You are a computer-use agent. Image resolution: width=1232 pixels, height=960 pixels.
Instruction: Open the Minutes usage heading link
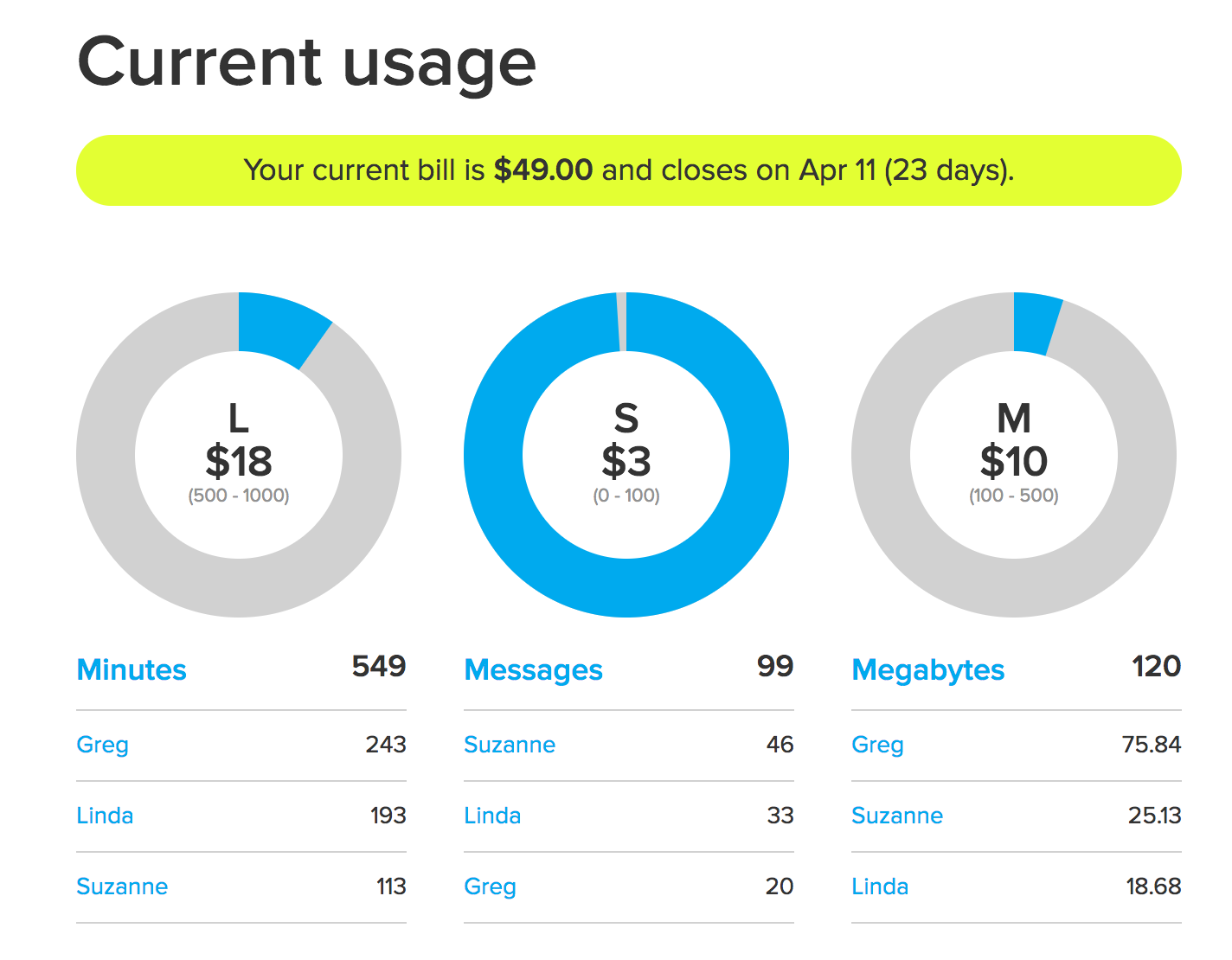(132, 670)
